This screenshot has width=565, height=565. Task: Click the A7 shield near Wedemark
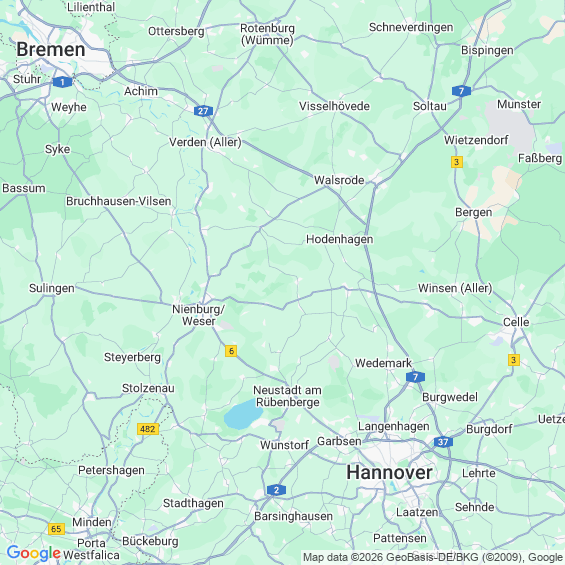click(415, 377)
